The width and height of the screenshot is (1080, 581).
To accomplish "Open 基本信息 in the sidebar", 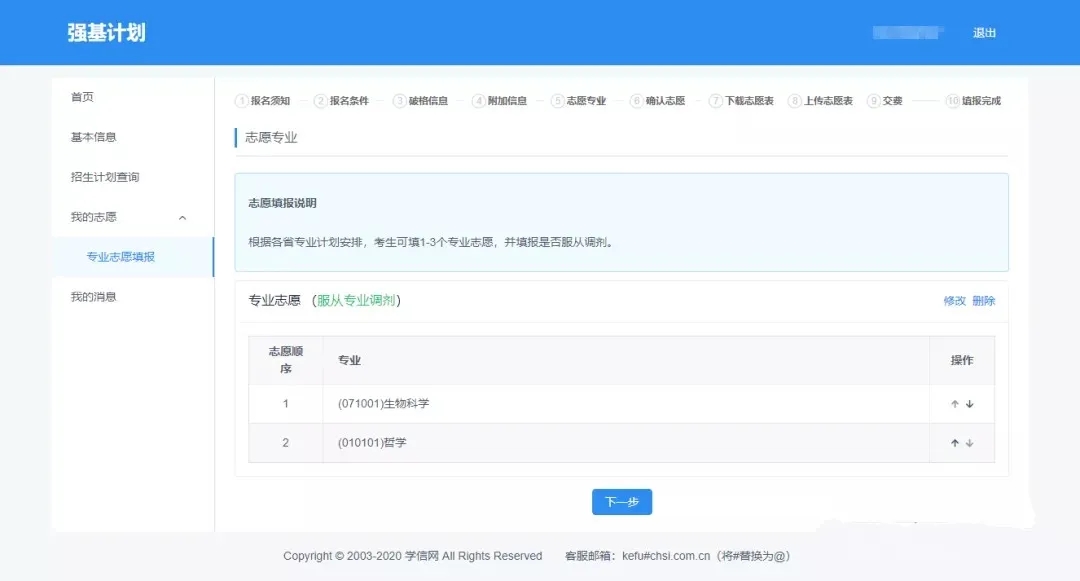I will click(x=93, y=137).
